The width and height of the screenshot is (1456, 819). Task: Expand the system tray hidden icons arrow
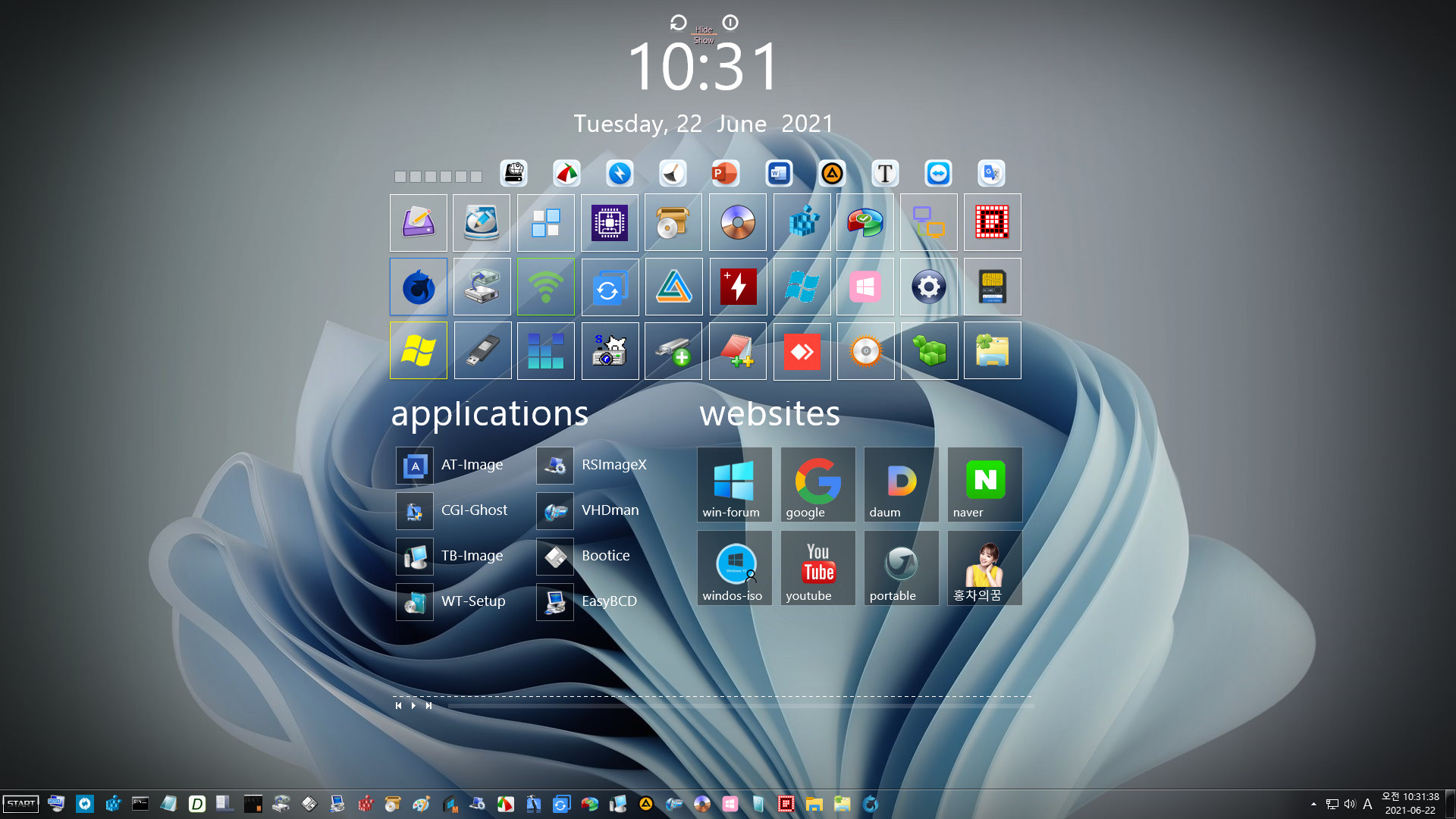(x=1313, y=804)
